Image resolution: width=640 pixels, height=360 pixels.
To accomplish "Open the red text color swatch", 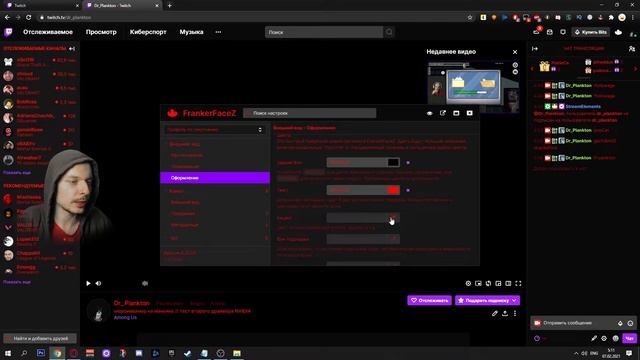I will pyautogui.click(x=393, y=190).
